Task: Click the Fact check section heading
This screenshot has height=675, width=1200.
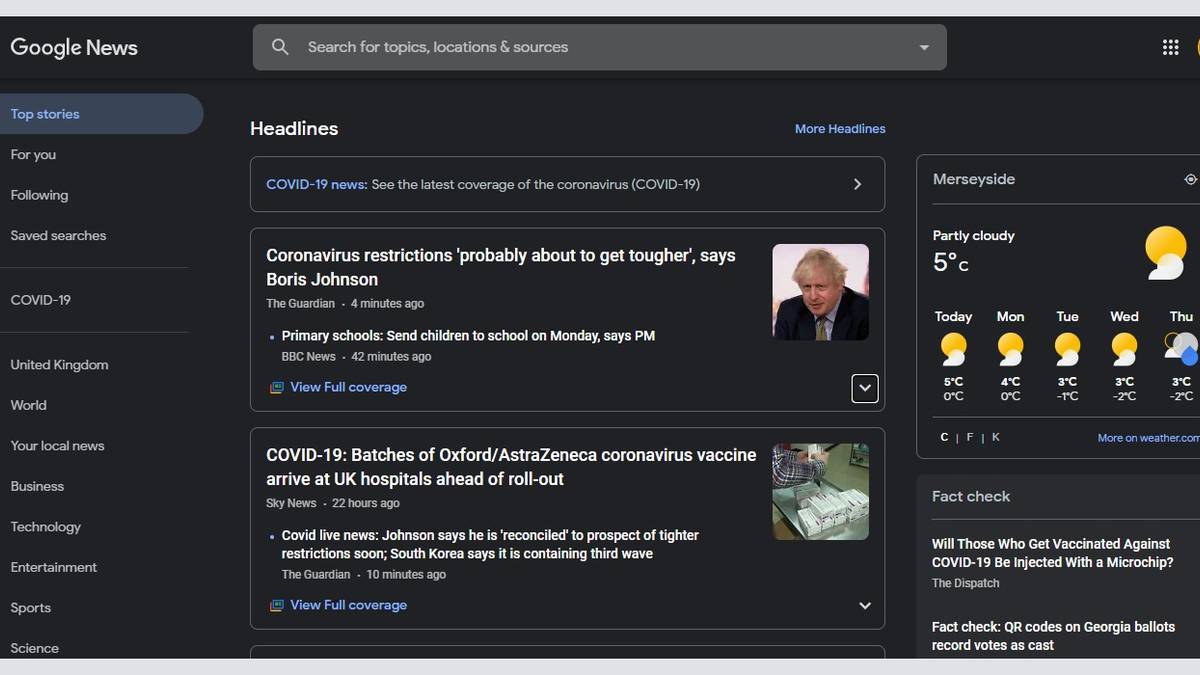Action: (971, 496)
